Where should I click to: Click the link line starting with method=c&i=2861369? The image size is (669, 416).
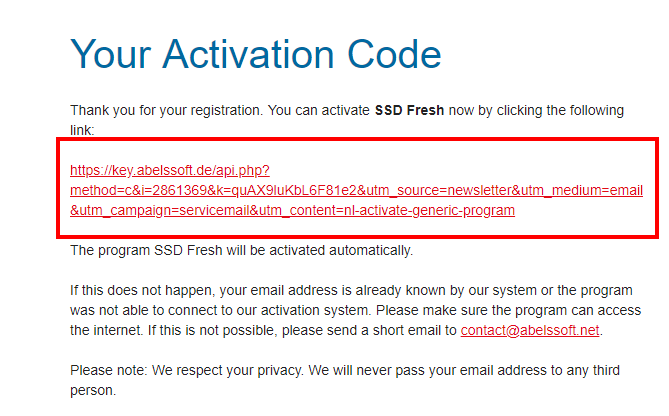(x=356, y=190)
